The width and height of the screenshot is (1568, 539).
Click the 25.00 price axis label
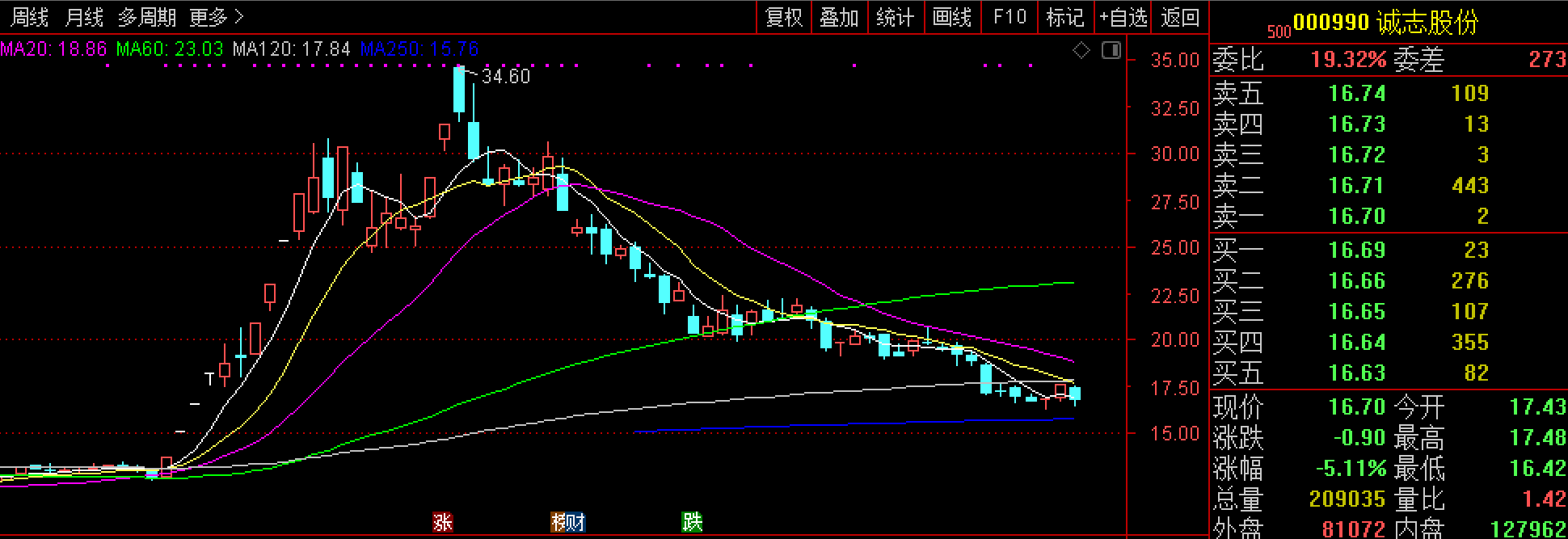pyautogui.click(x=1175, y=248)
